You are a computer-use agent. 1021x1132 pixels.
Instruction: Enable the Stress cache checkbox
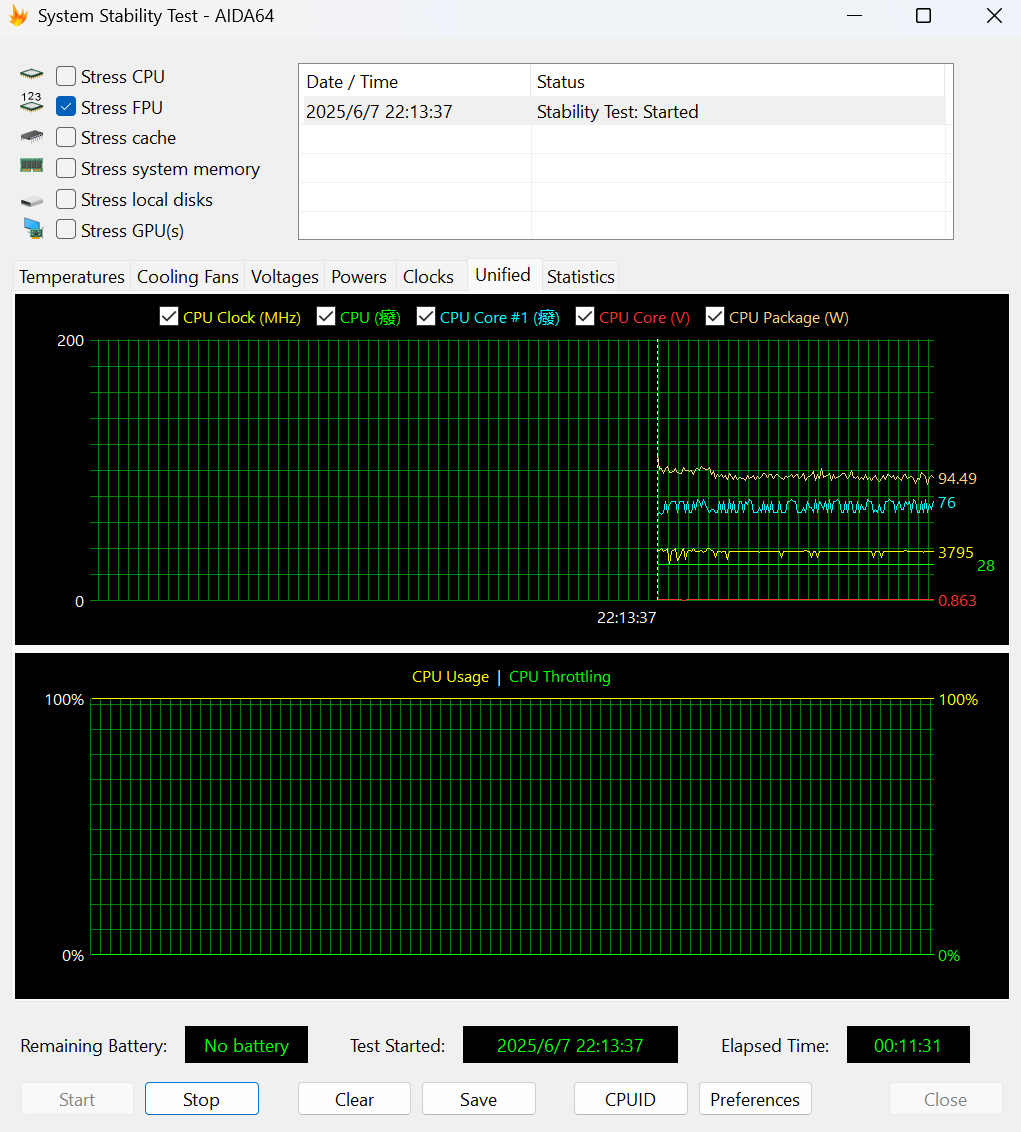click(x=66, y=137)
